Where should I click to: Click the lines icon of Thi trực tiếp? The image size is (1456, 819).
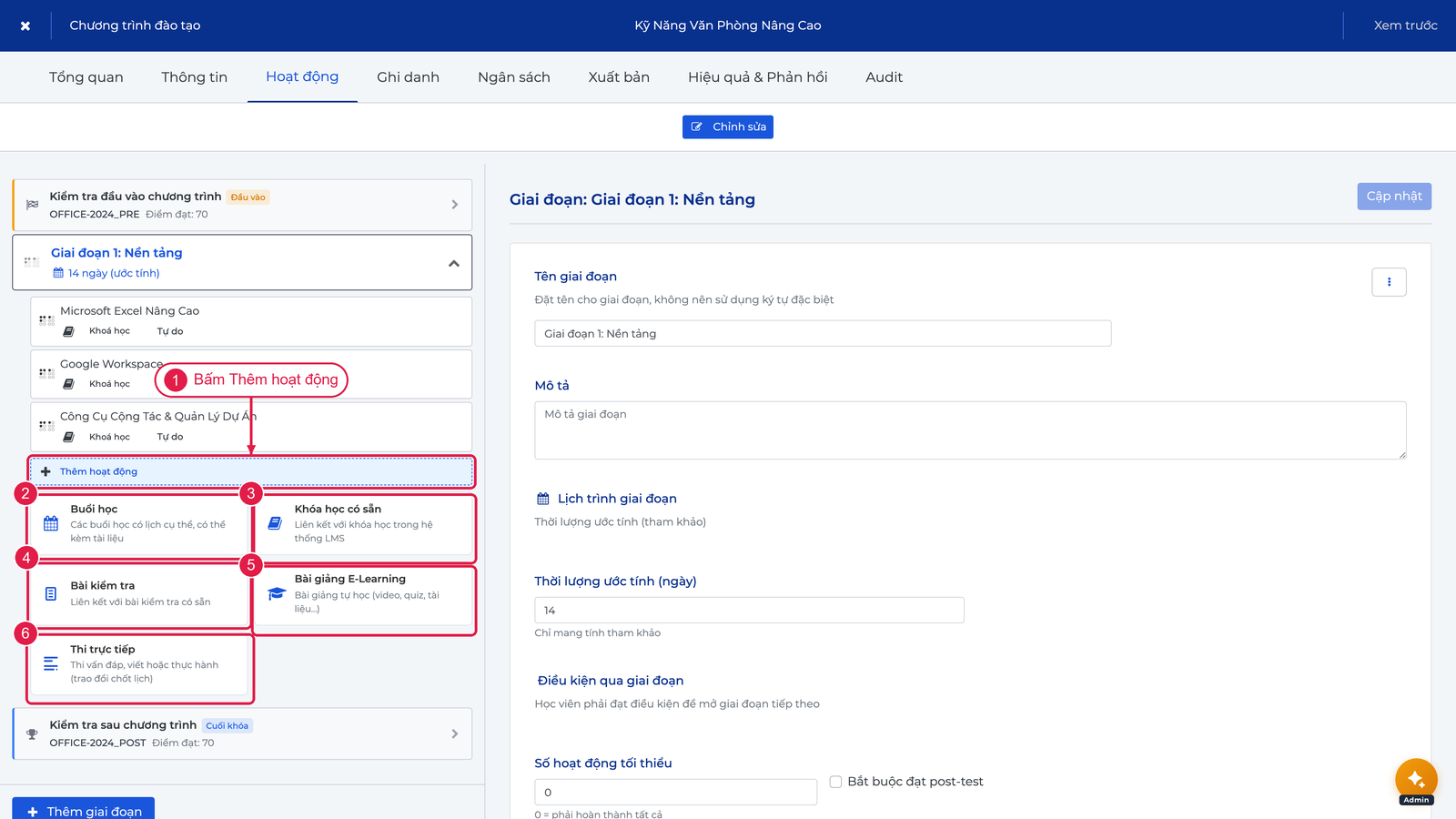pyautogui.click(x=51, y=663)
